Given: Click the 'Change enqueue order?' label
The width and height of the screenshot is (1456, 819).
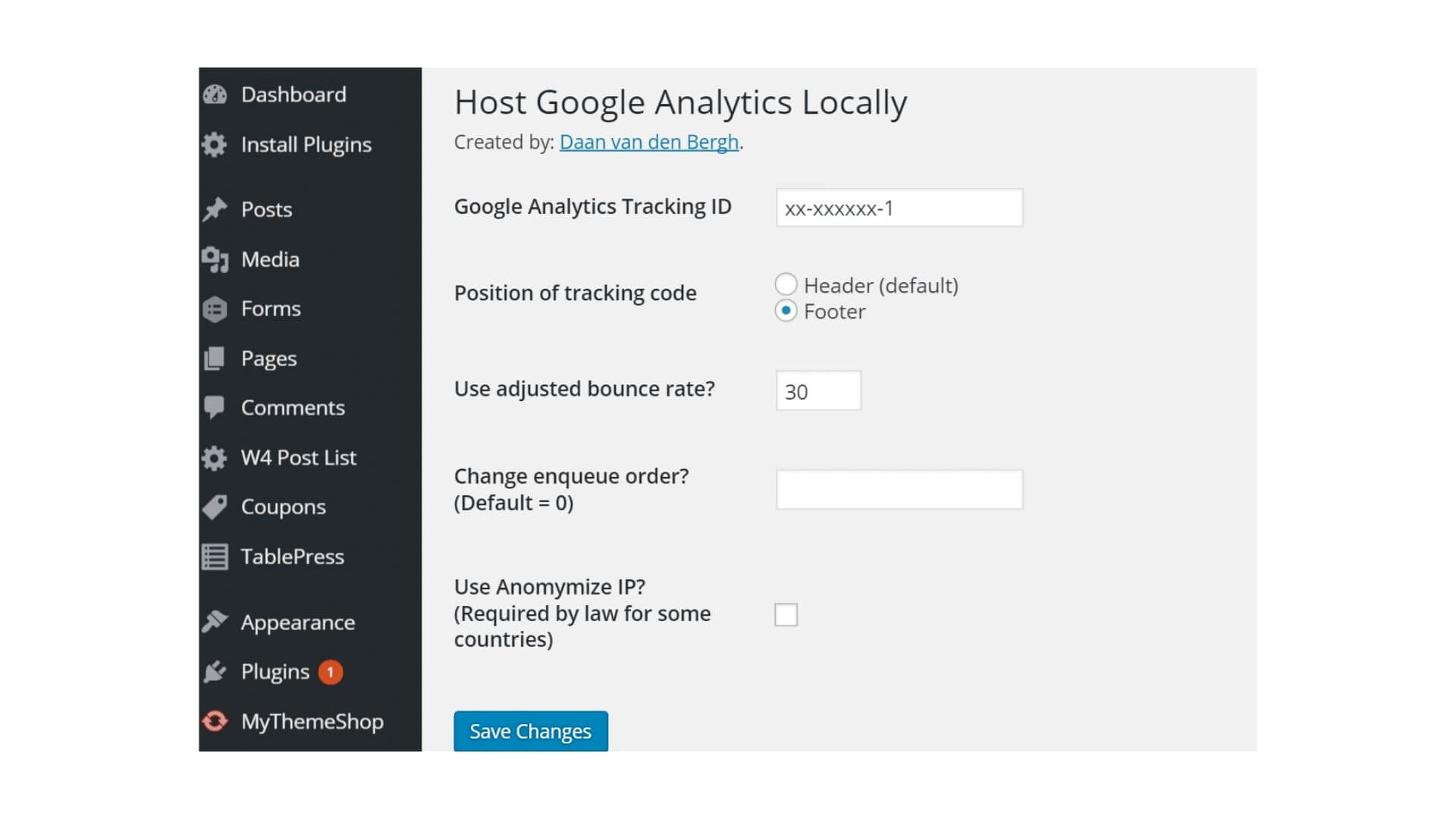Looking at the screenshot, I should (x=572, y=476).
